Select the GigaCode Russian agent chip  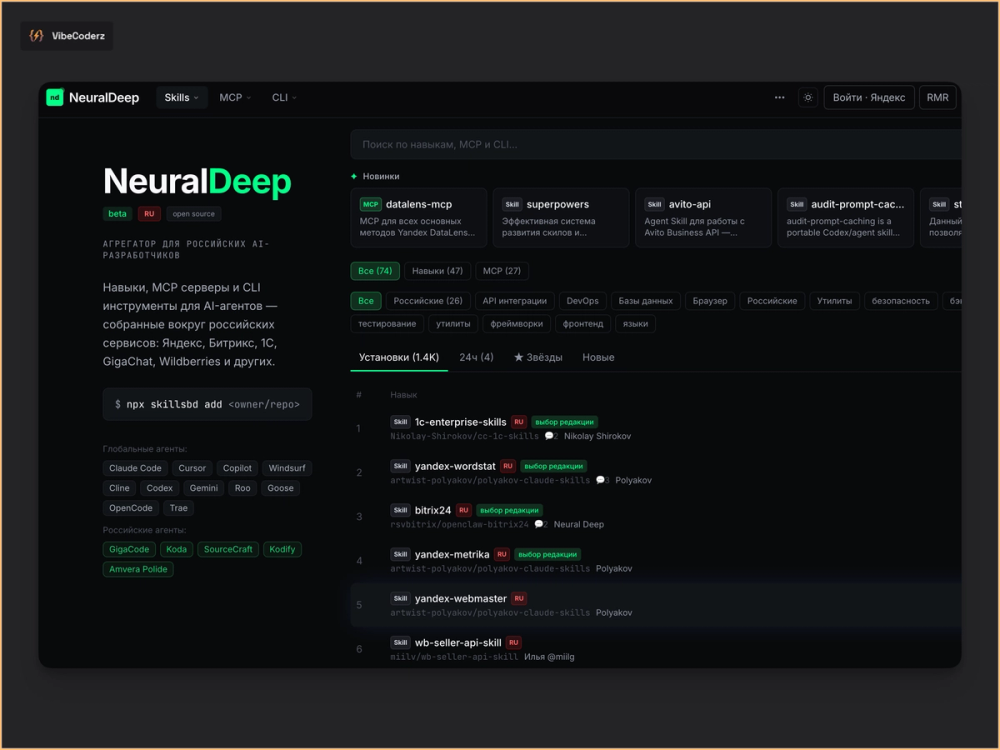pyautogui.click(x=129, y=549)
